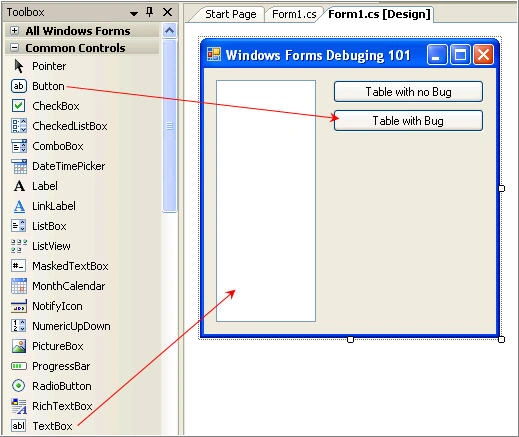Click the form's bottom-right corner resize handle
Screen dimensions: 519x437
[x=501, y=339]
